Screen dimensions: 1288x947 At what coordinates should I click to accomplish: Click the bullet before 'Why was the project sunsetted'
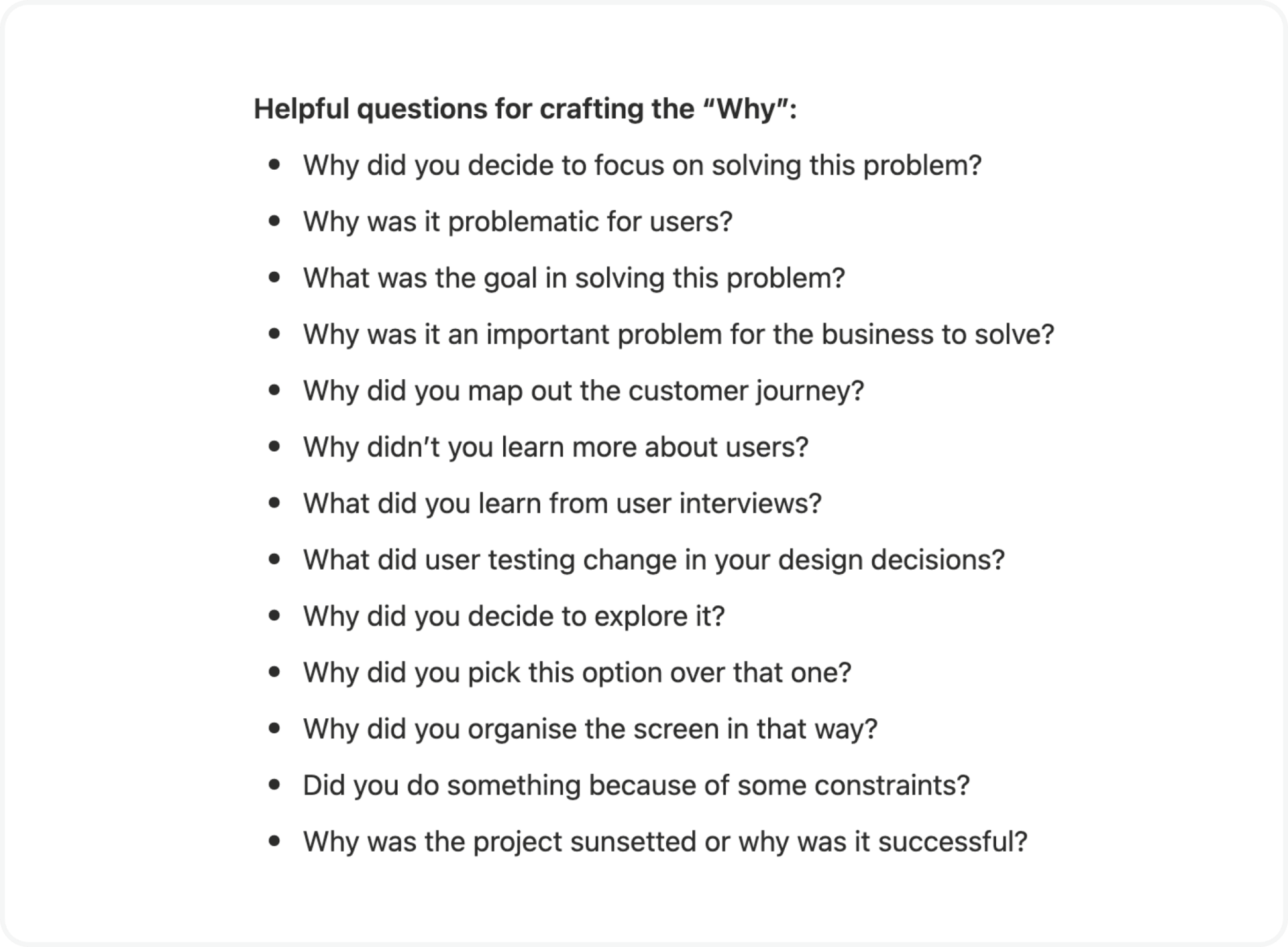(274, 840)
